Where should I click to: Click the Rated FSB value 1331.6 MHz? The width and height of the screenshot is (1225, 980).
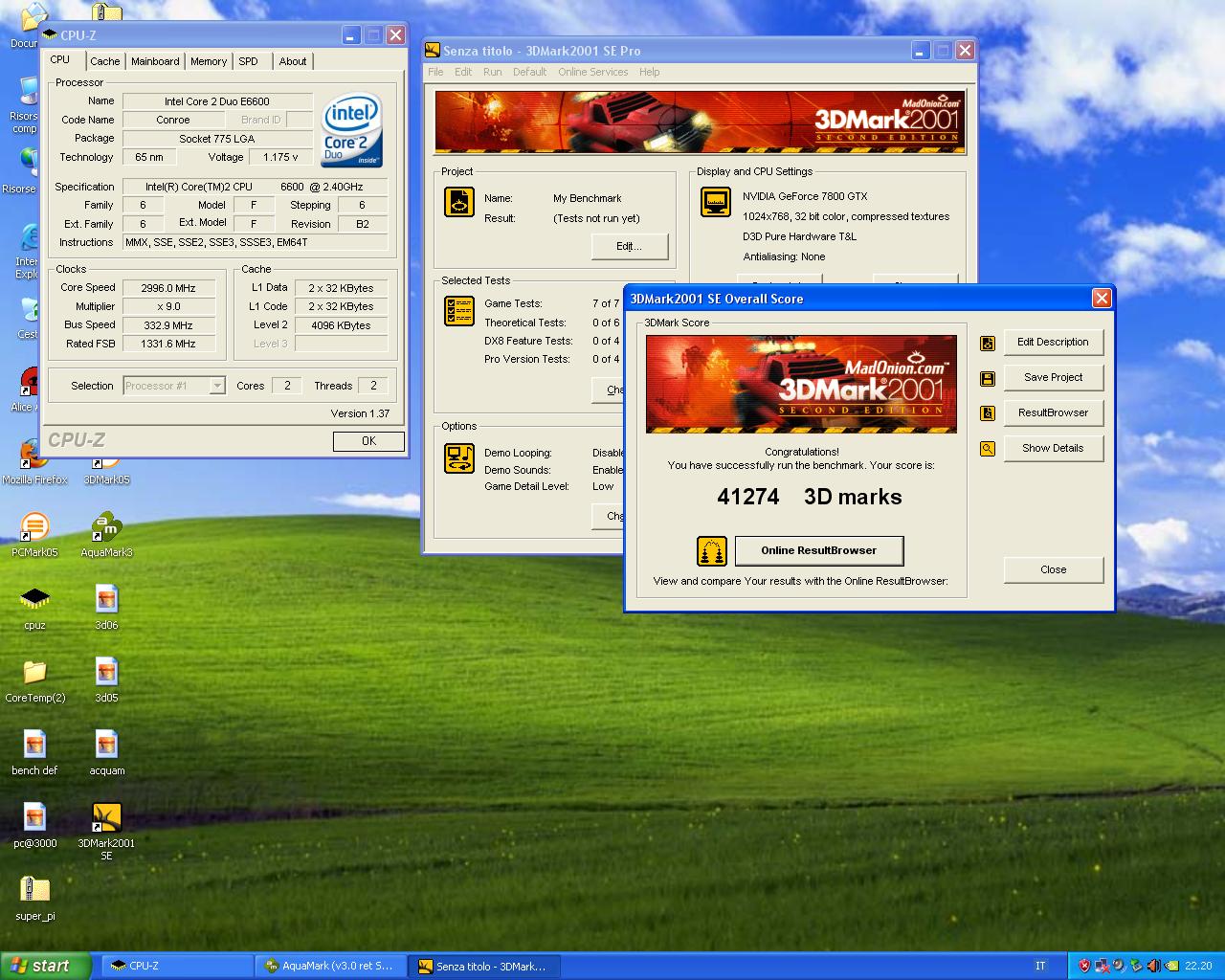coord(168,344)
